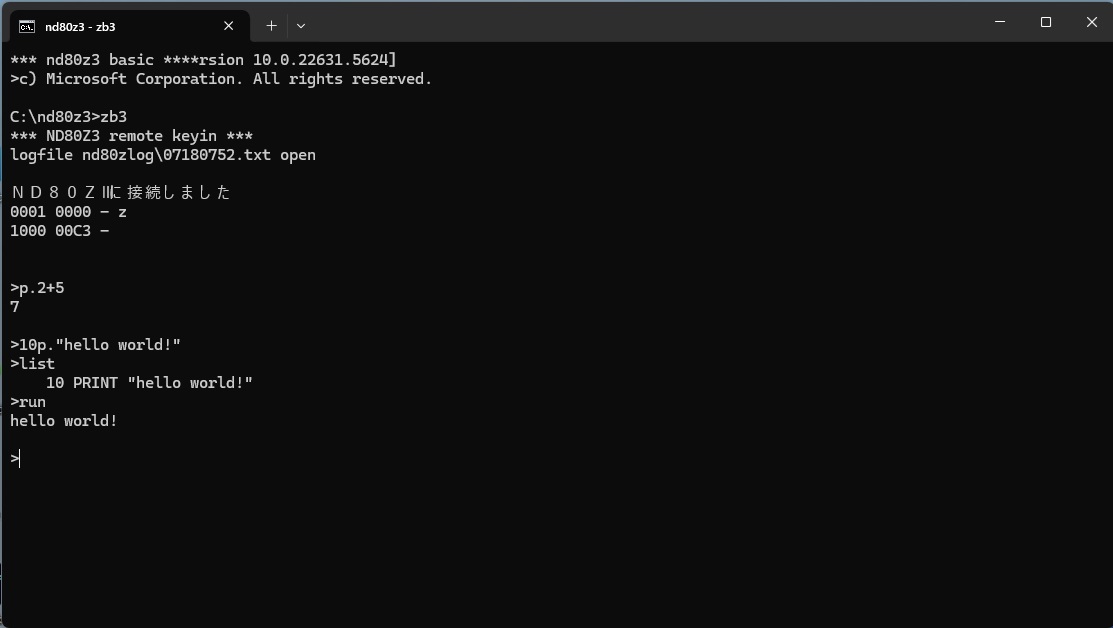Click the C:\nd80z3>zb3 prompt line
1113x628 pixels.
[68, 116]
